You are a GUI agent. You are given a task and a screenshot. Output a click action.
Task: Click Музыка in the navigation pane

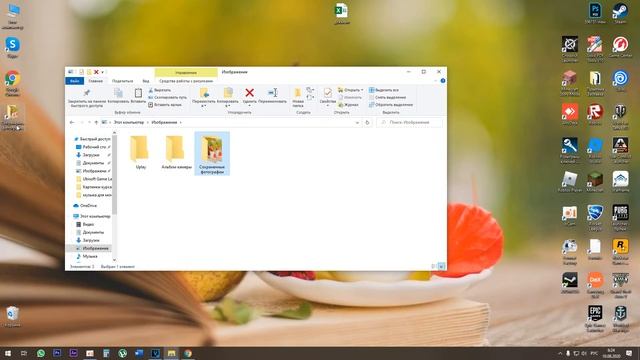click(87, 256)
